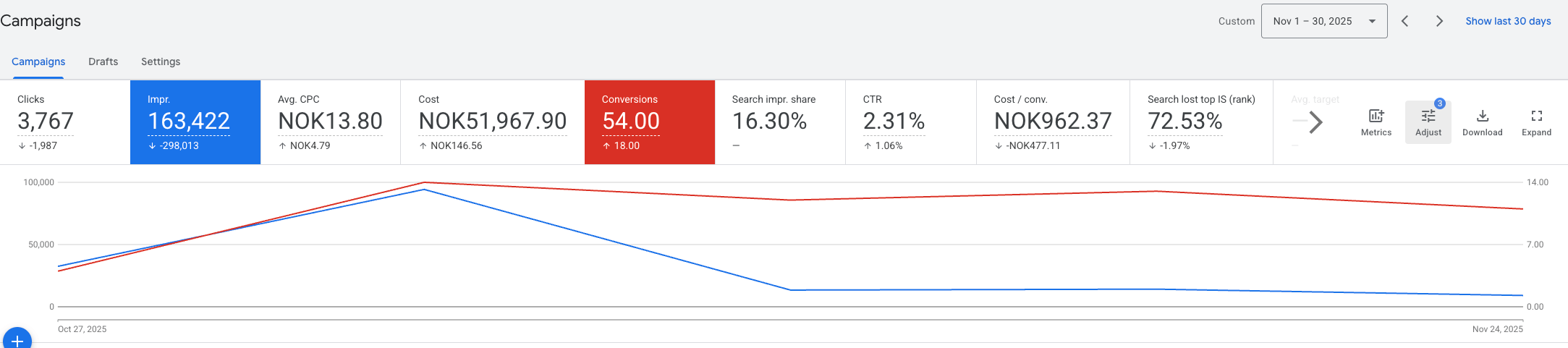Open the Settings tab
1568x348 pixels.
(161, 61)
